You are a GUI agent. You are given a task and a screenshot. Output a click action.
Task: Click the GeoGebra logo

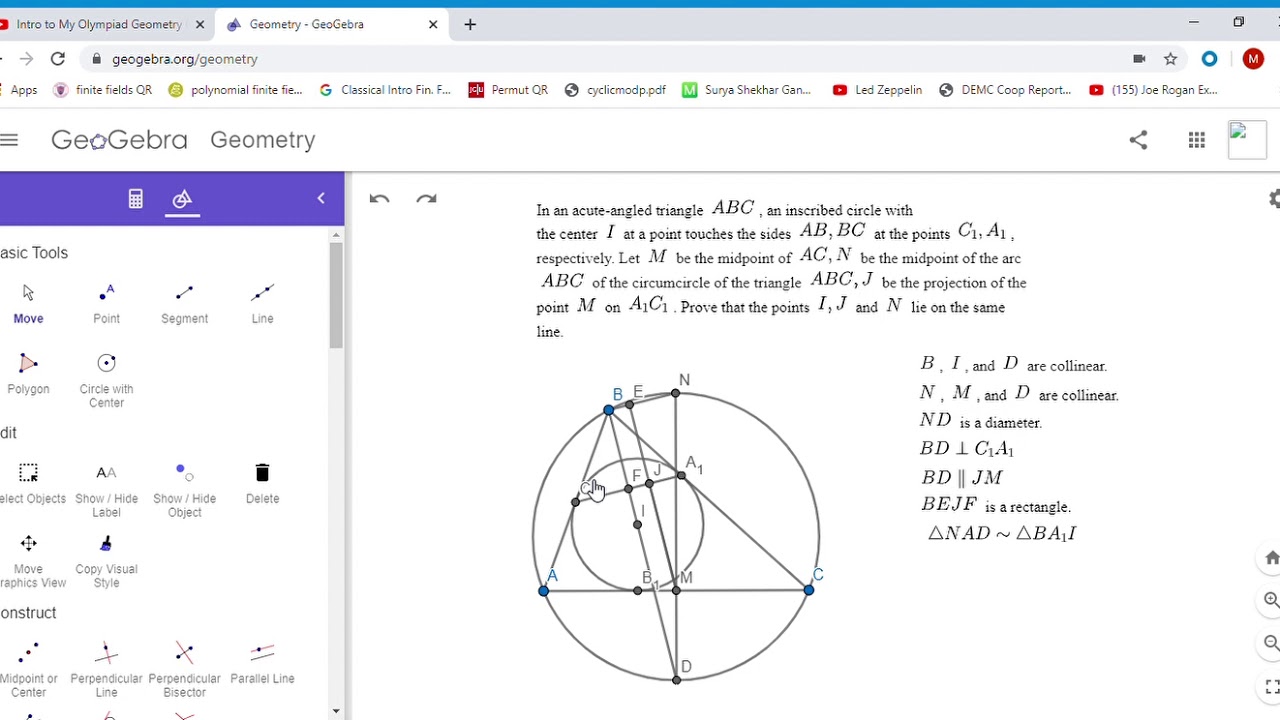(119, 140)
